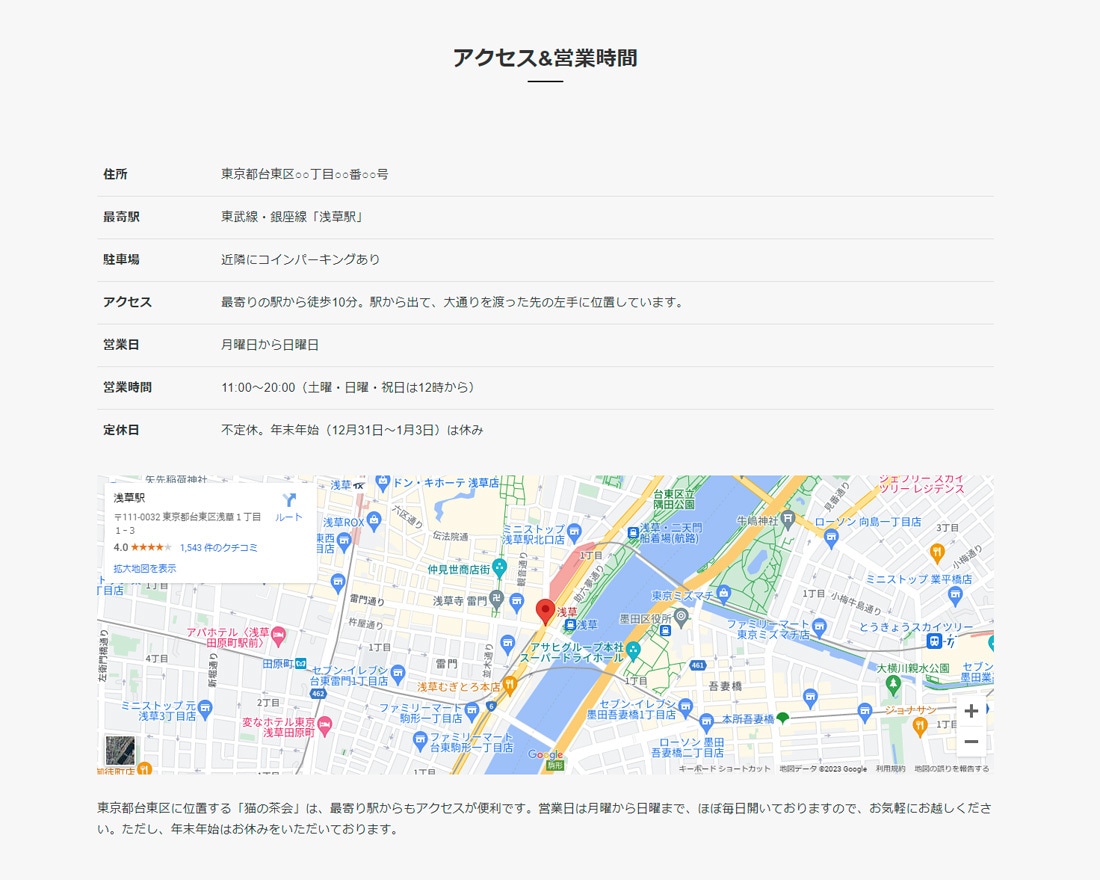This screenshot has height=880, width=1100.
Task: Click the Tokyo Mizumachi shopping marker
Action: (x=723, y=595)
